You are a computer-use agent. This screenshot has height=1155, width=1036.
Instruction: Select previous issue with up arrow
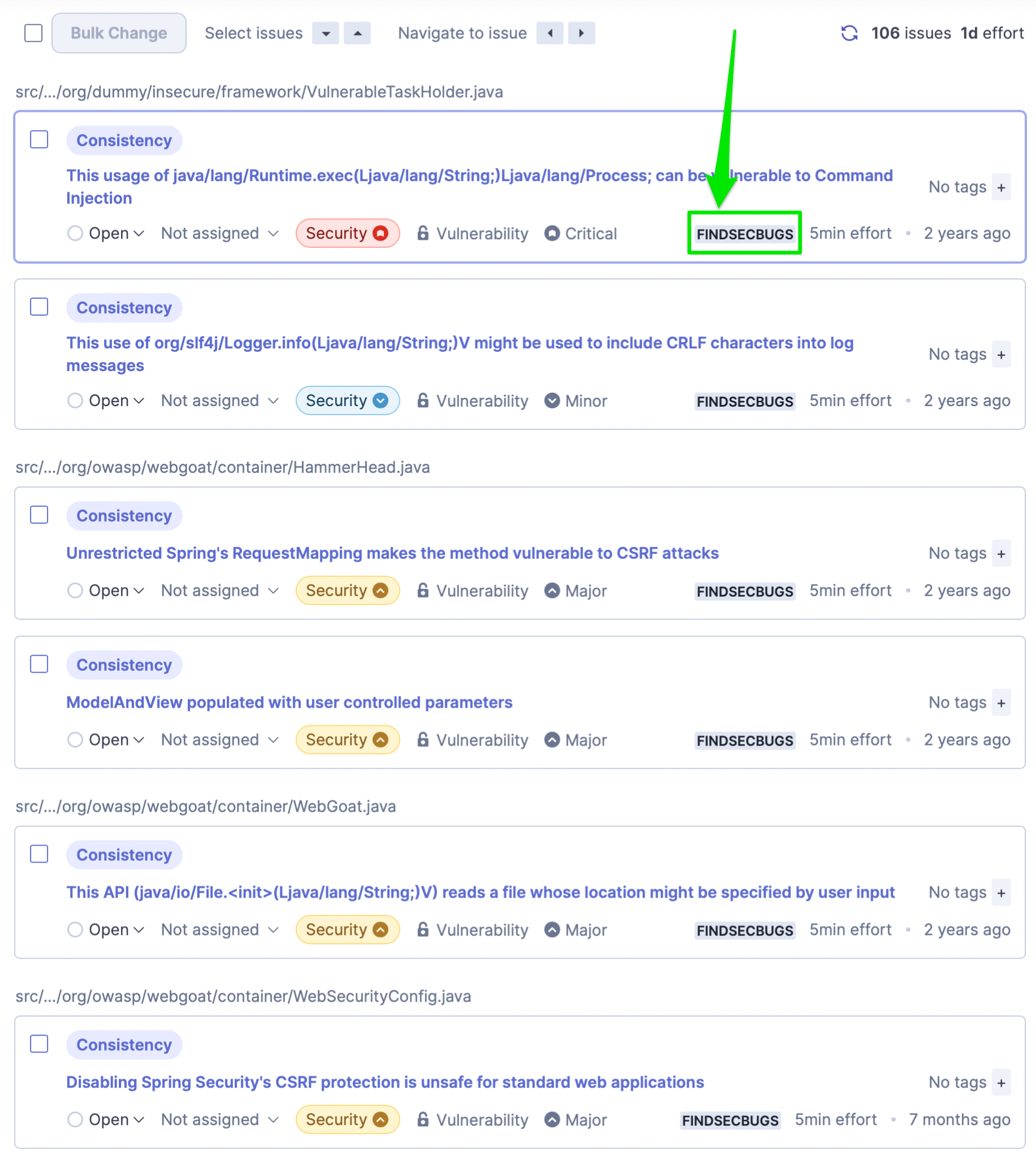(x=357, y=33)
